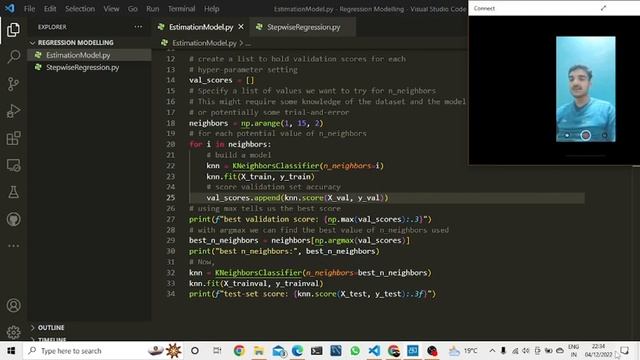Screen dimensions: 640x360
Task: Open the Windows Start menu
Action: (11, 351)
